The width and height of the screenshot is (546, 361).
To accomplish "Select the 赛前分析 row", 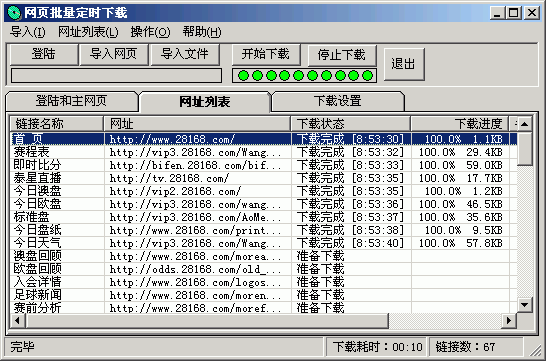I will tap(263, 308).
